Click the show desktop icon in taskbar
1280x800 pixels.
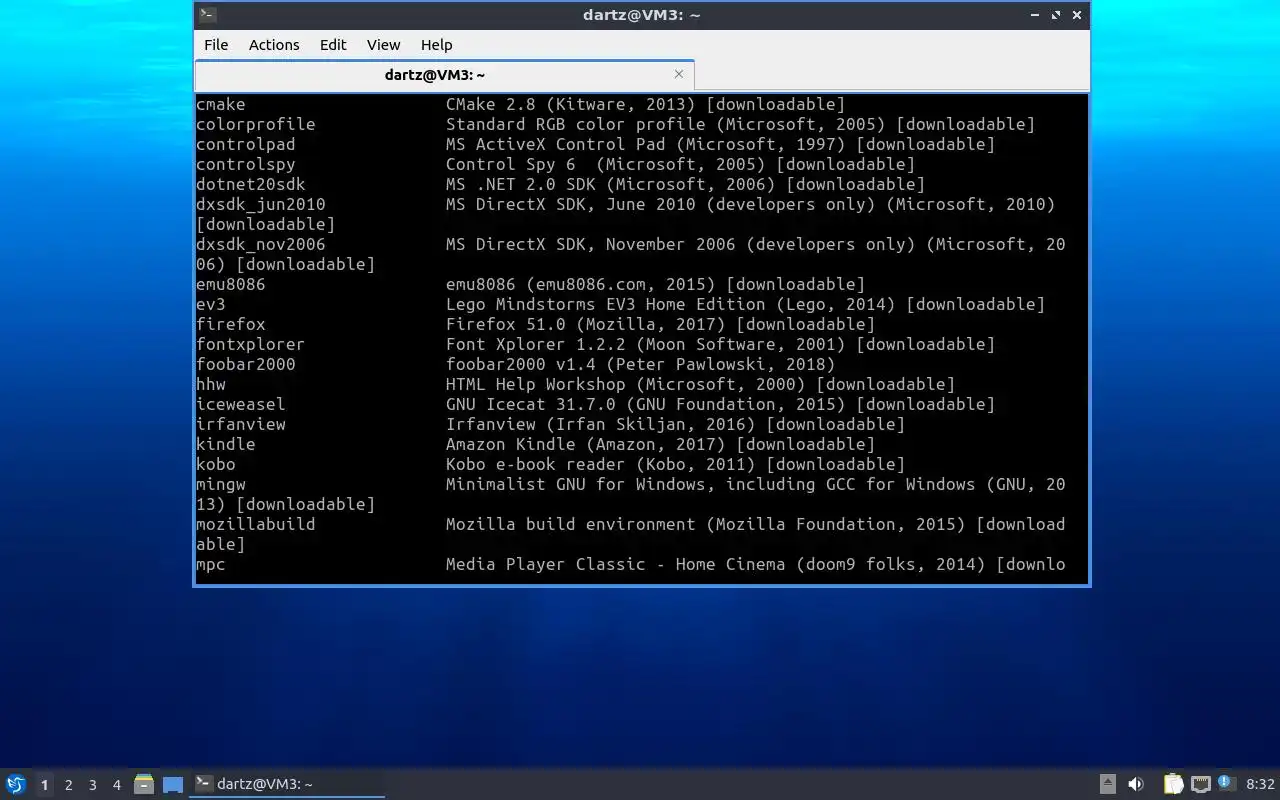click(173, 785)
